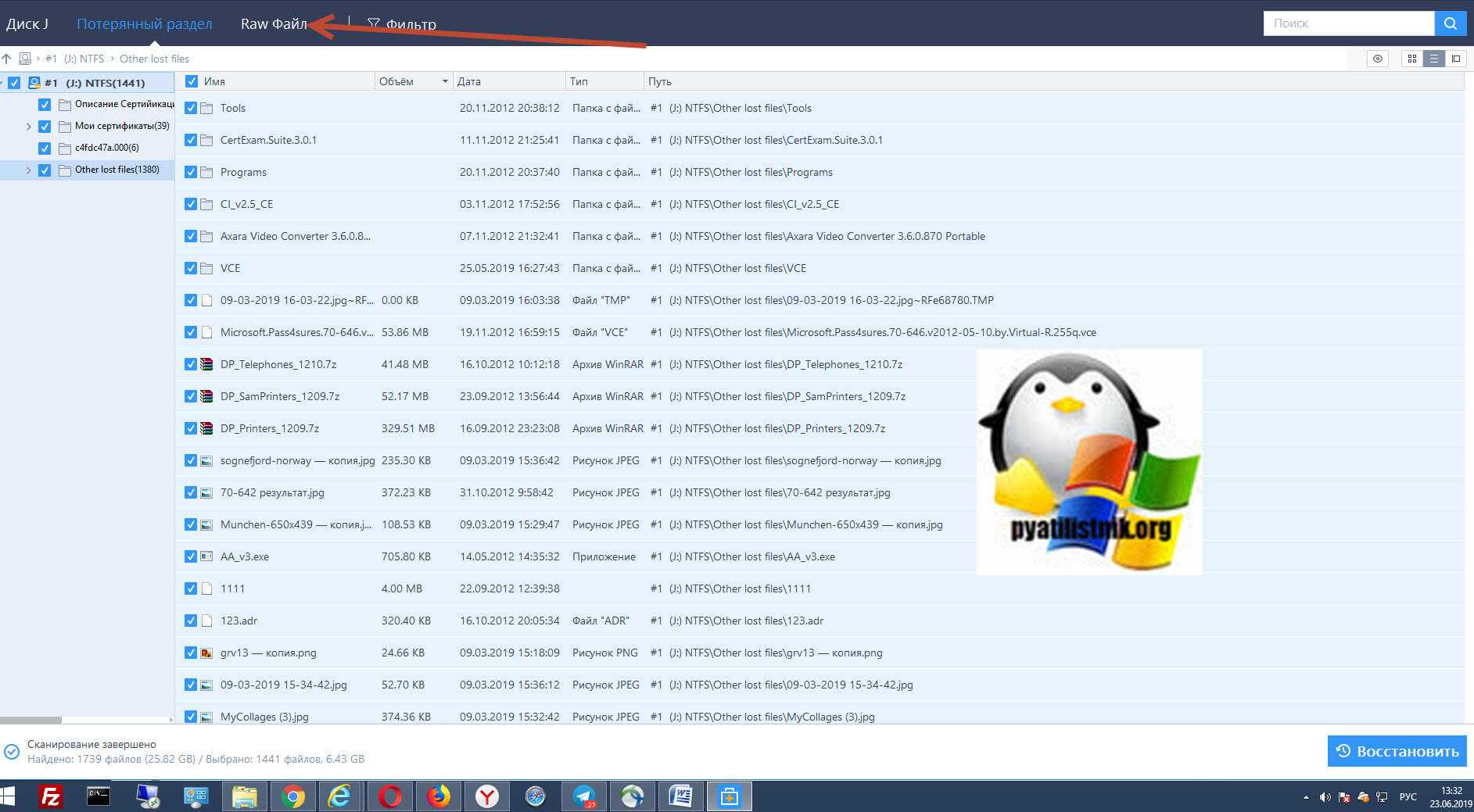The image size is (1474, 812).
Task: Expand the Other lost files tree node
Action: pyautogui.click(x=29, y=170)
